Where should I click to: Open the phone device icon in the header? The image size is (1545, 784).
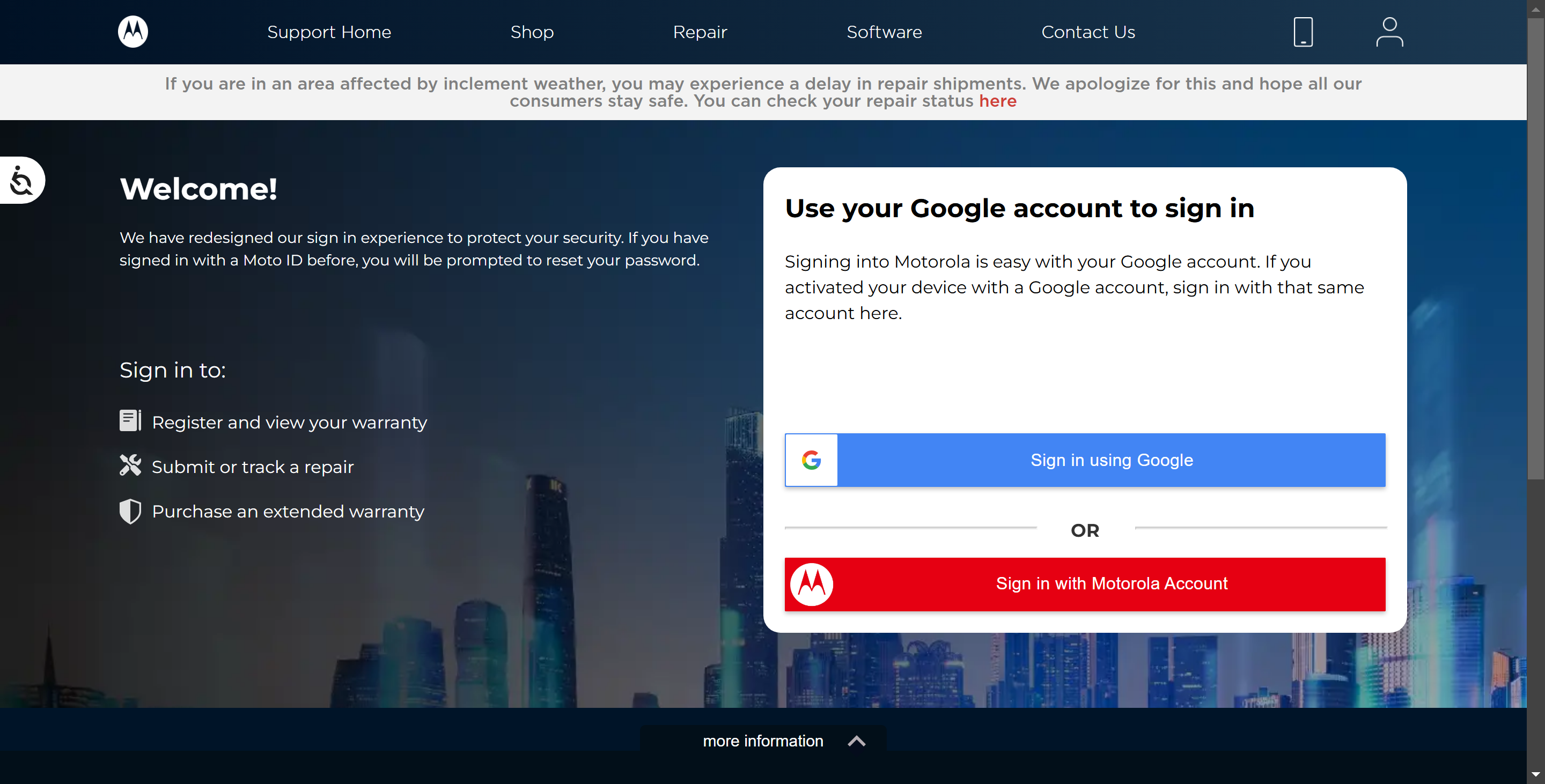click(x=1303, y=32)
